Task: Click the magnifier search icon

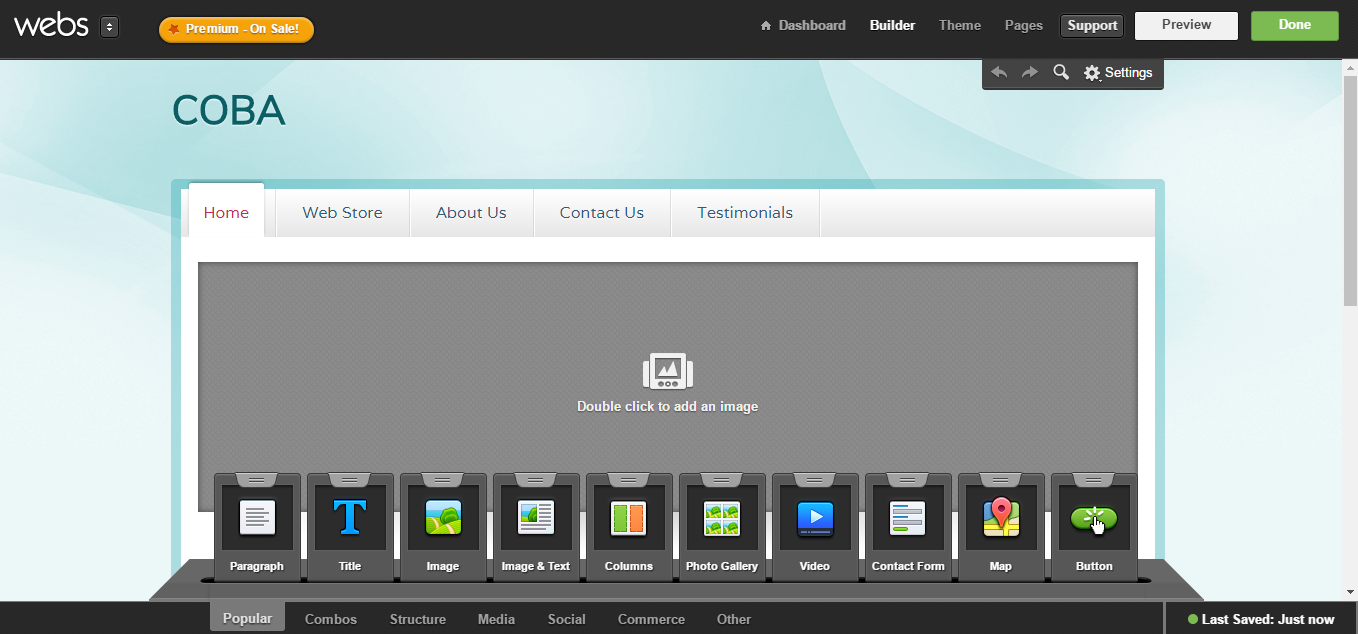Action: tap(1061, 73)
